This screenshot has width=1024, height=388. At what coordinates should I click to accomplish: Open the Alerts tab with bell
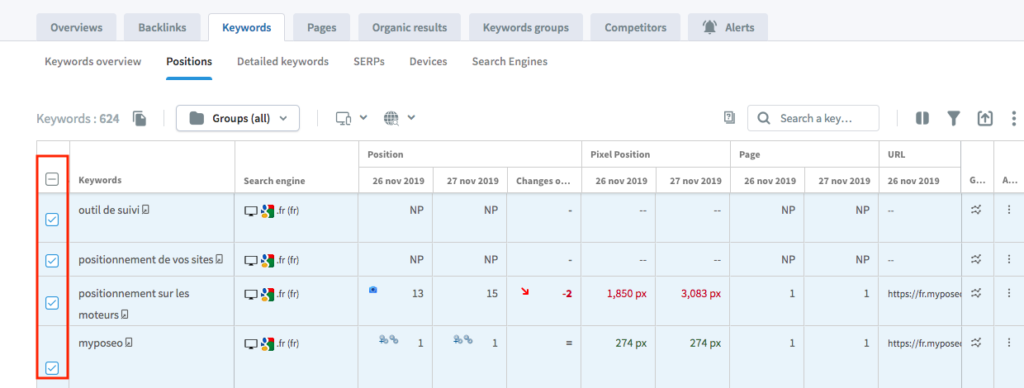pos(728,27)
